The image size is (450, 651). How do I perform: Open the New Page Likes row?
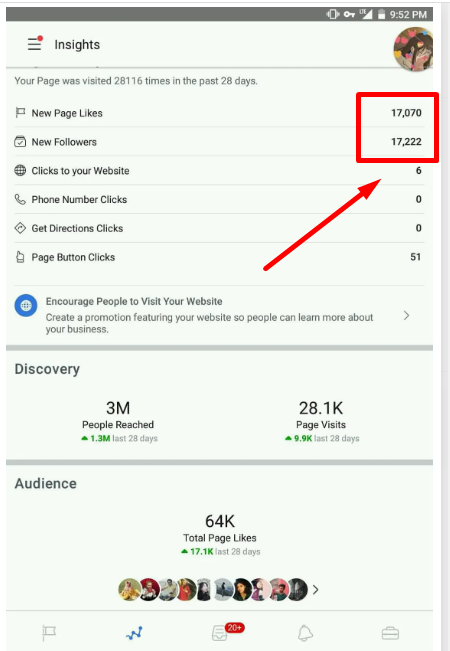219,113
